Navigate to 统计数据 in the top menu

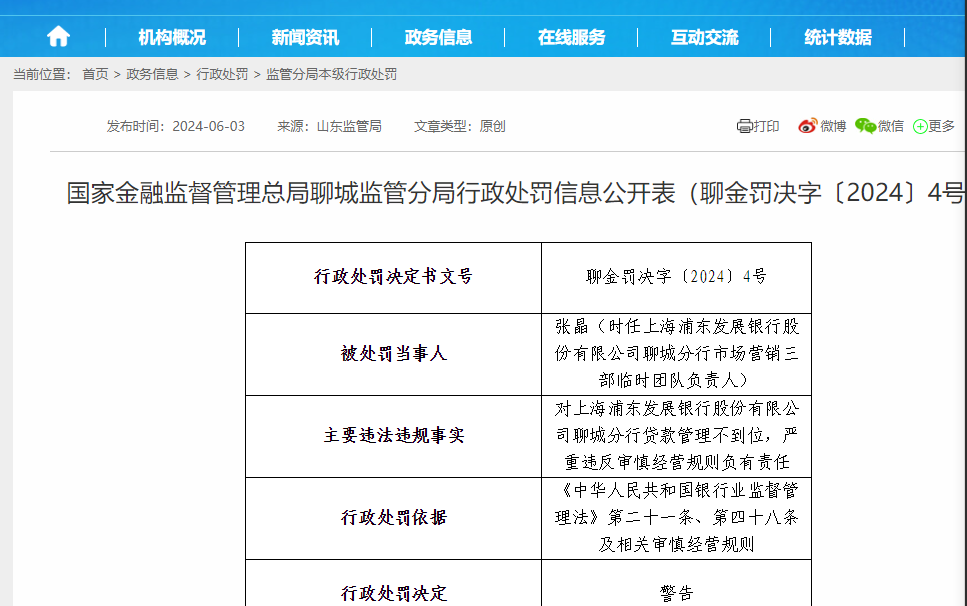click(838, 37)
